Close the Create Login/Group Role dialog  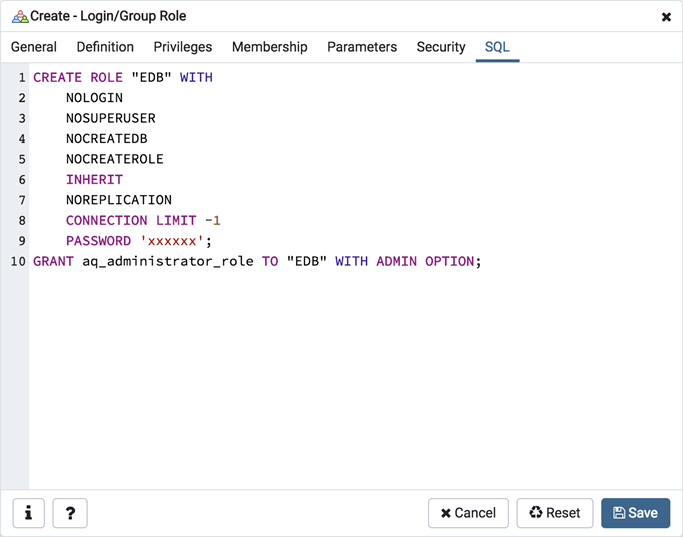(666, 17)
